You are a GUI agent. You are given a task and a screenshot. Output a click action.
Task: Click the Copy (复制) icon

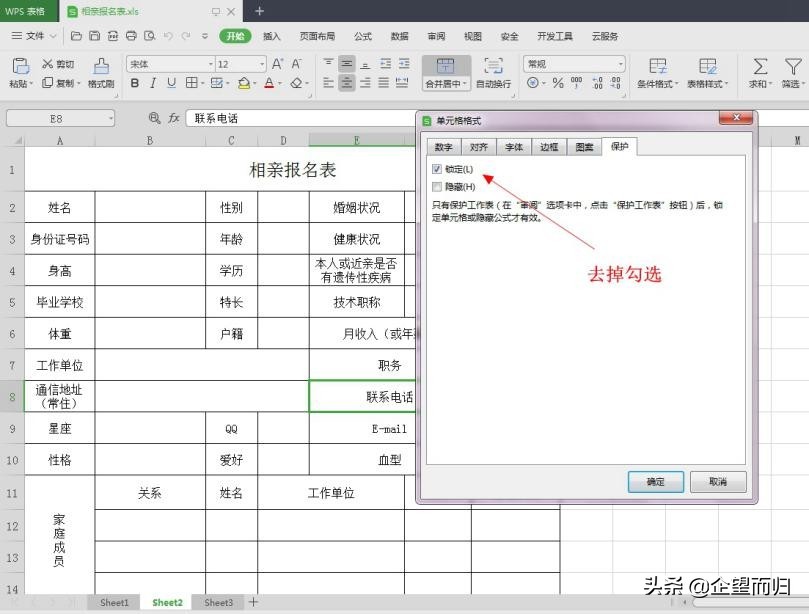click(x=47, y=82)
